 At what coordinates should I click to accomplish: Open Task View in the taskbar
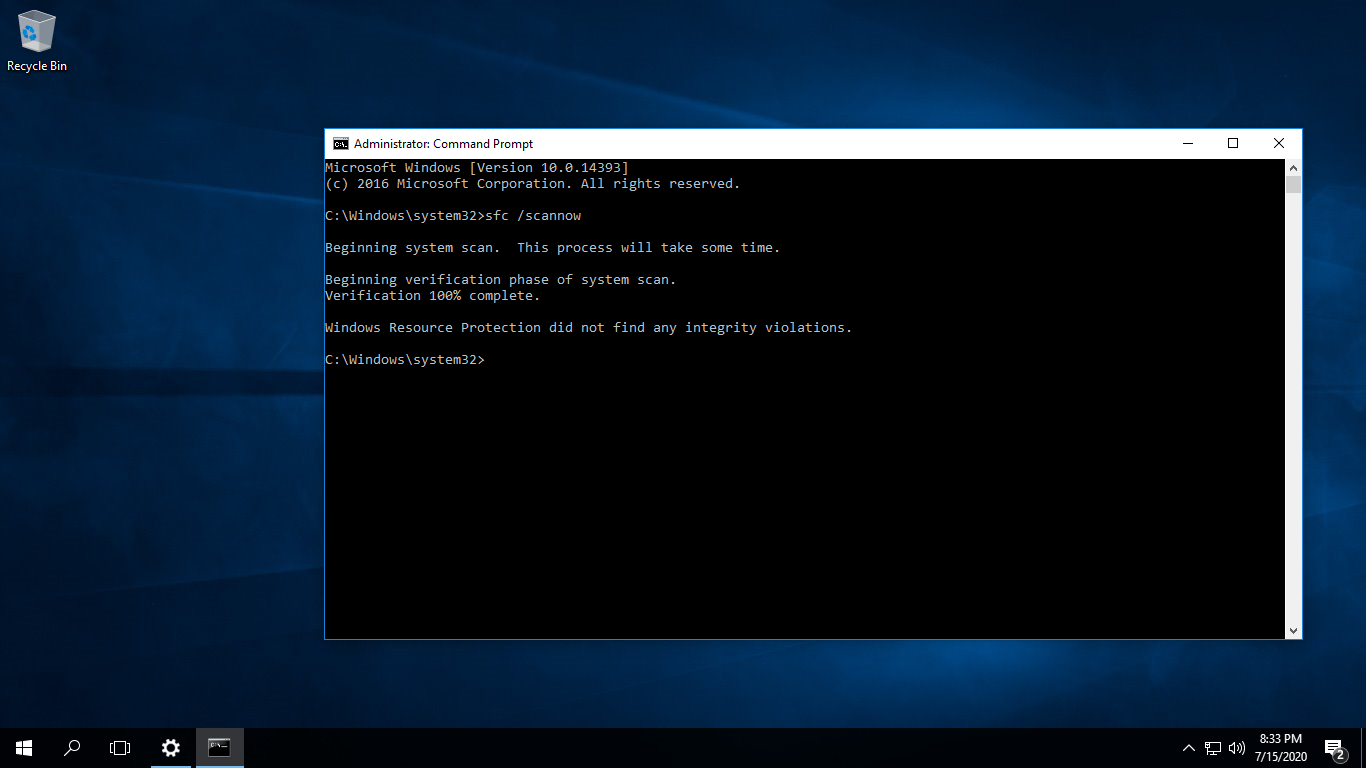(120, 748)
